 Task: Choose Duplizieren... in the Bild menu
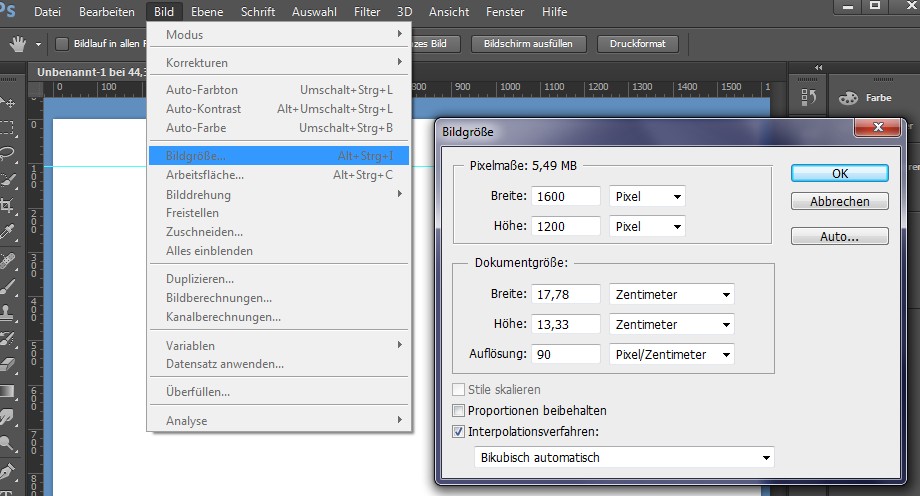pyautogui.click(x=279, y=278)
